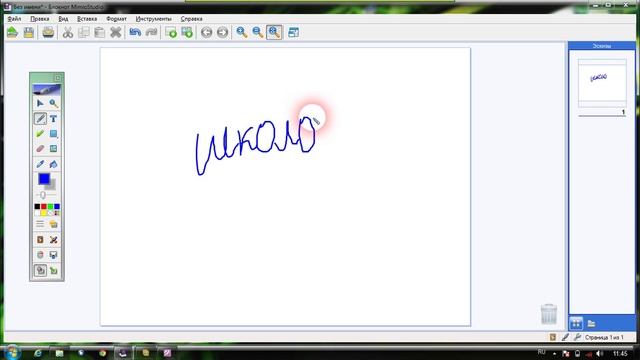
Task: Click the brown notebook icon in the palette
Action: click(x=40, y=240)
